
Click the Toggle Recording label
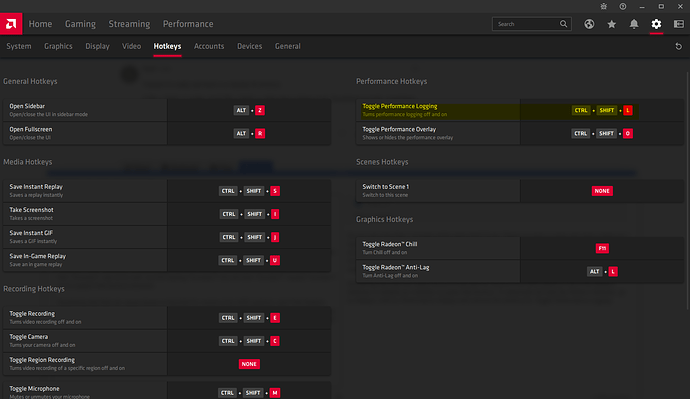pos(32,314)
